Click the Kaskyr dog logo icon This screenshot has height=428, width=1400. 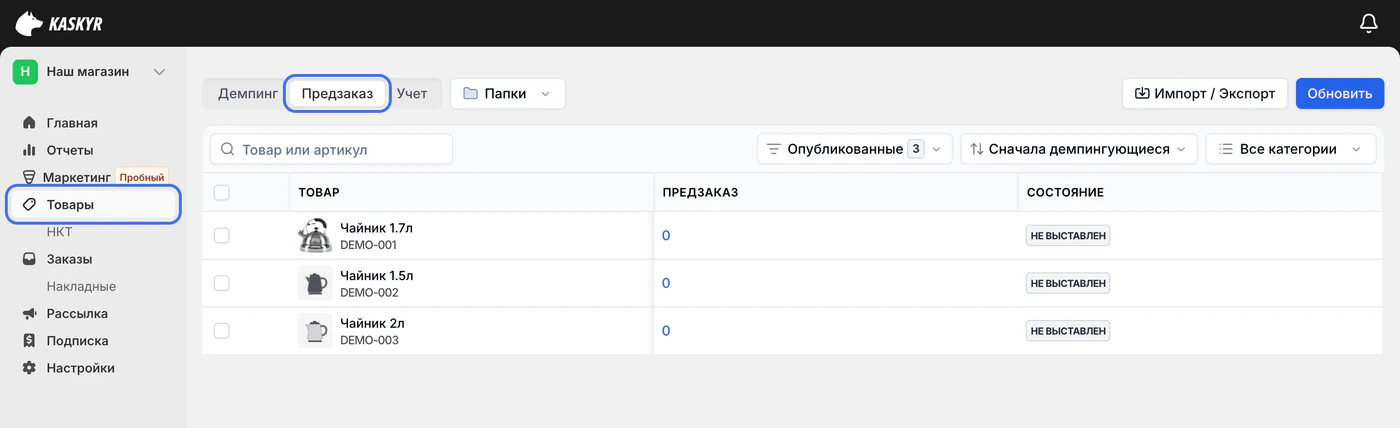pyautogui.click(x=29, y=23)
